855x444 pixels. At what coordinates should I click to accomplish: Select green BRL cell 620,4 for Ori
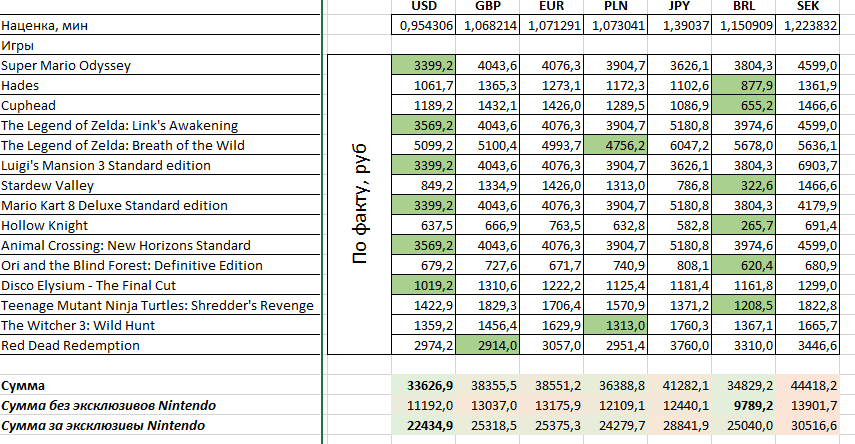pos(744,265)
